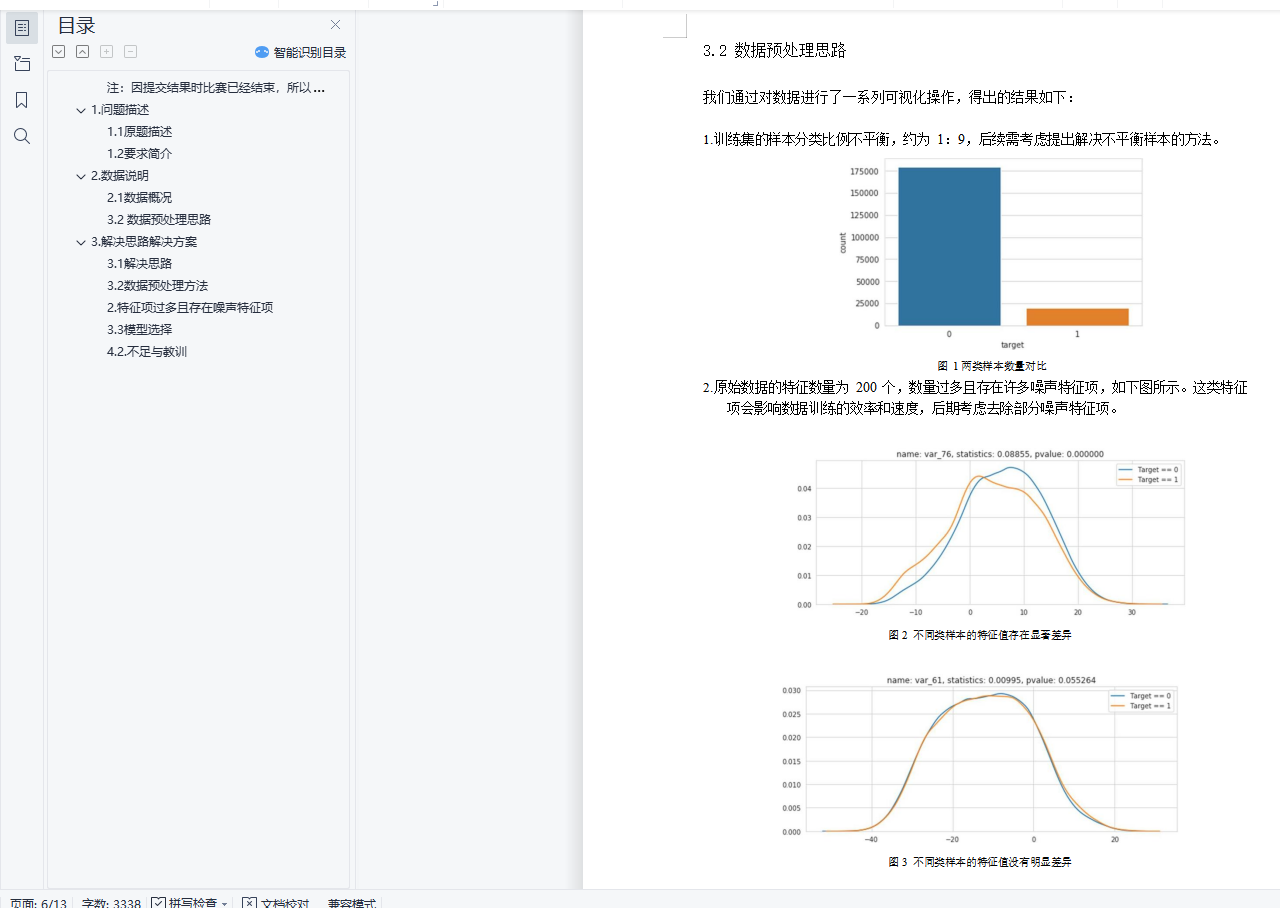The height and width of the screenshot is (908, 1280).
Task: Go to heading 3.解决思路解决方案
Action: [144, 242]
